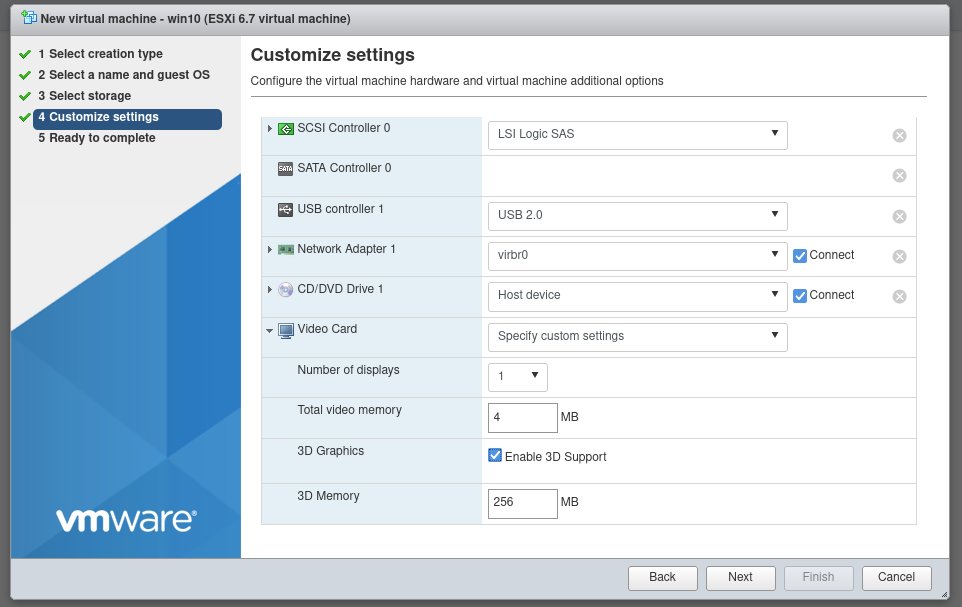
Task: Go to step 3 Select storage
Action: point(85,96)
